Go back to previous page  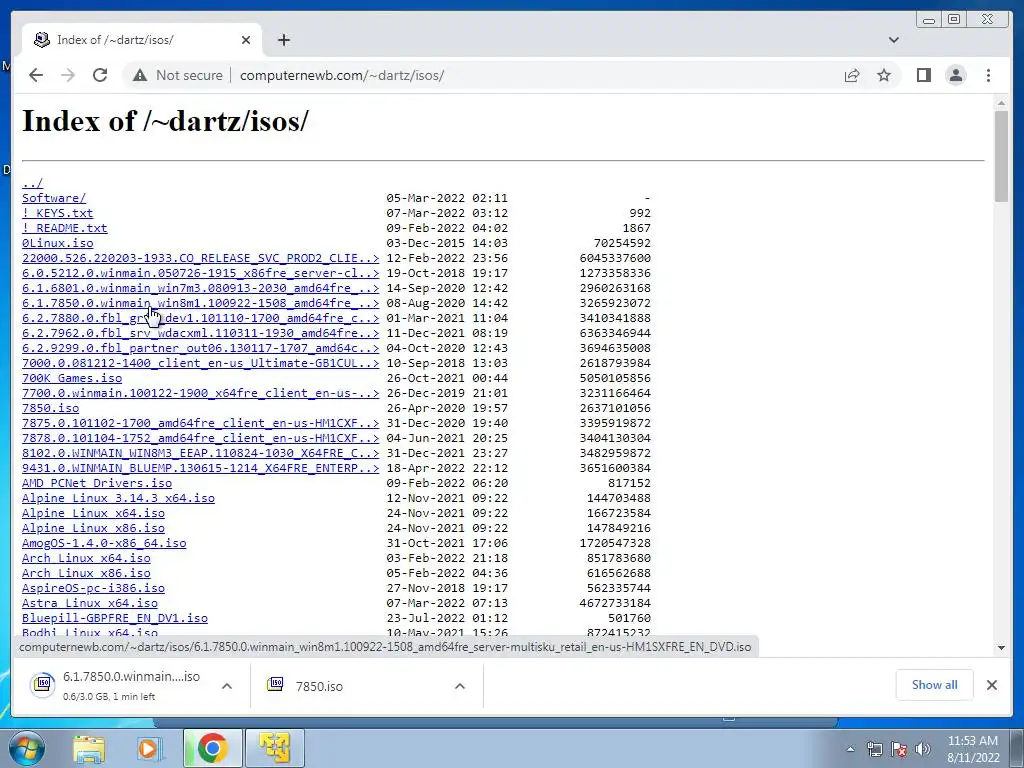coord(36,75)
